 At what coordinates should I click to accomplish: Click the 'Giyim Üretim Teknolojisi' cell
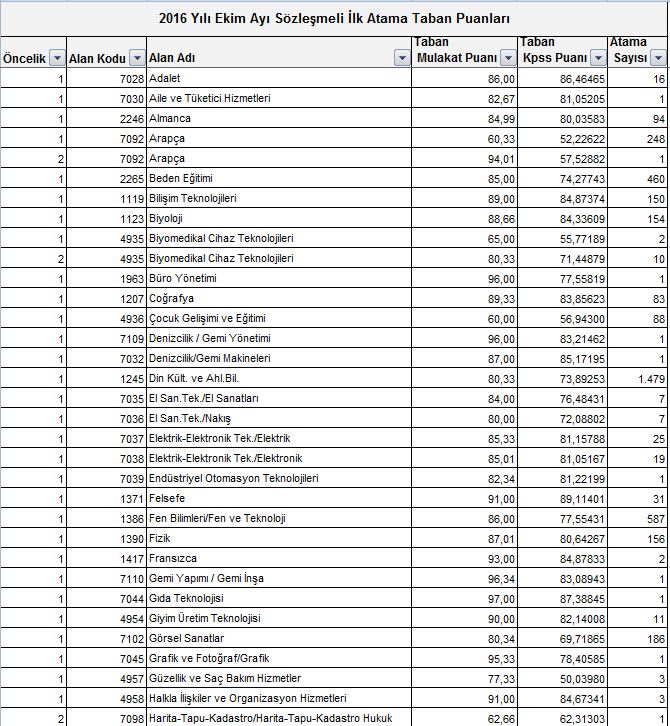(x=279, y=618)
